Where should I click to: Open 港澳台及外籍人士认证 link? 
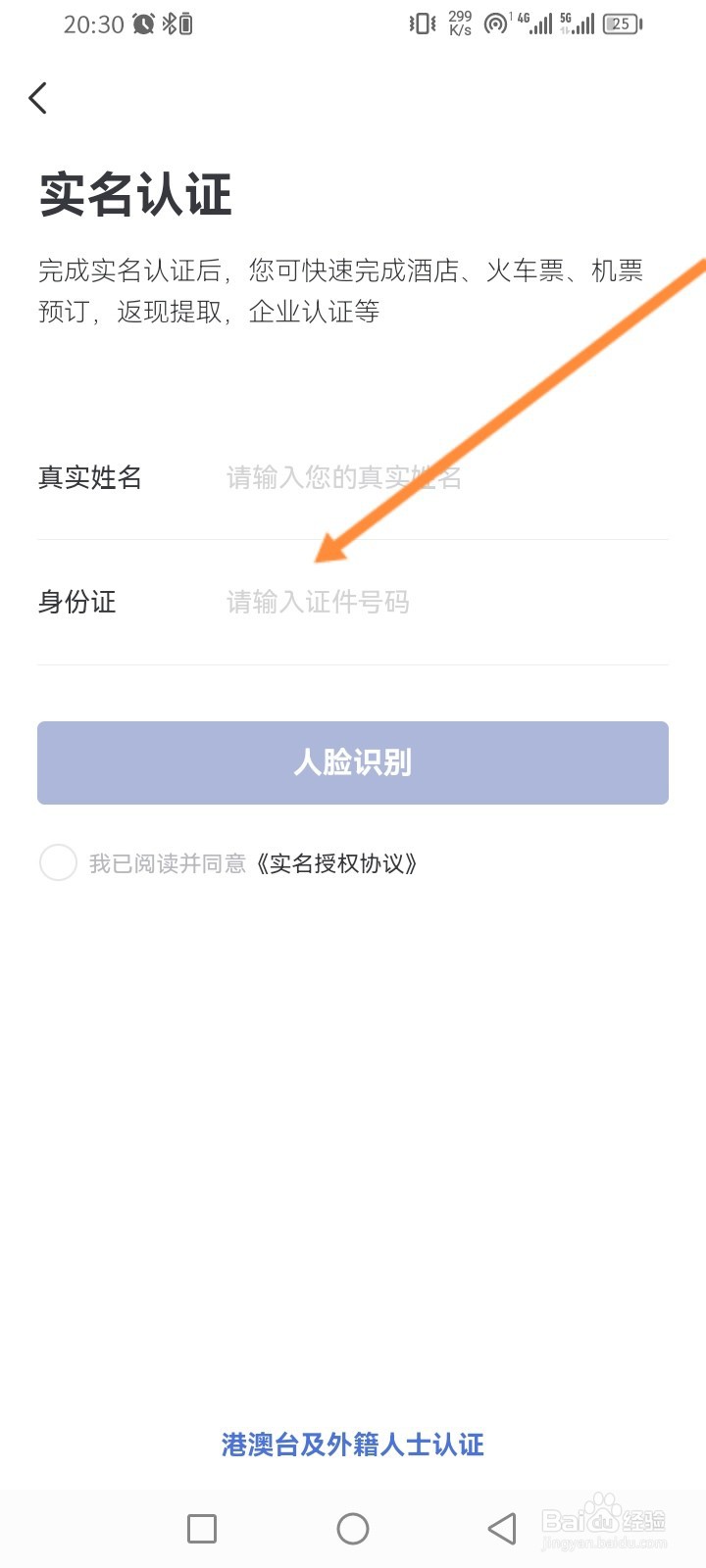[353, 1445]
